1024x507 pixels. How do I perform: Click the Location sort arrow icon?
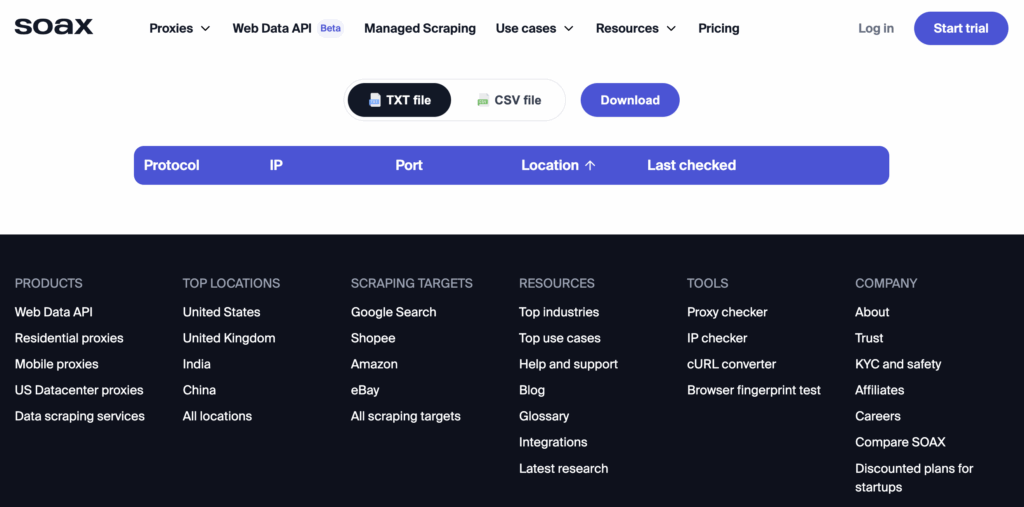[590, 165]
